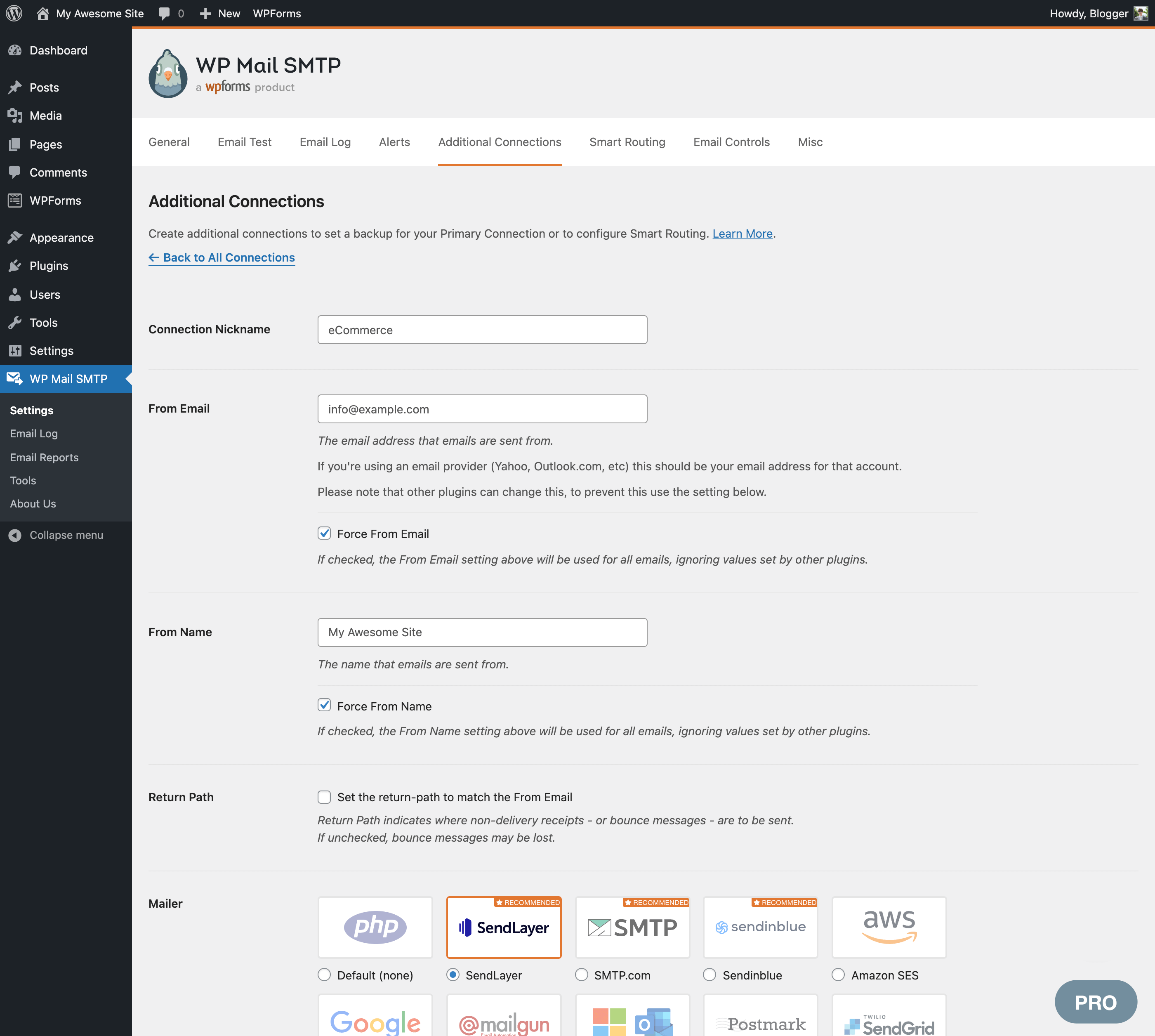
Task: Focus the Connection Nickname field
Action: 482,330
